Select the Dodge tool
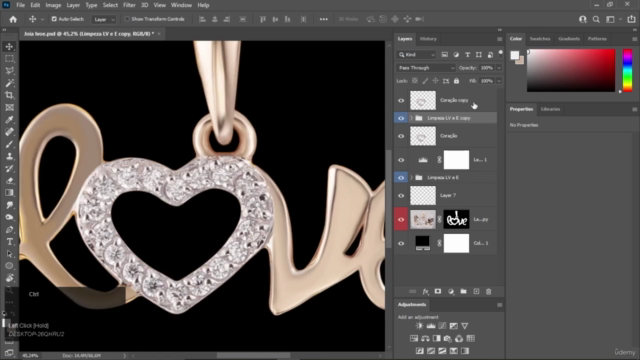The width and height of the screenshot is (640, 360). coord(9,217)
